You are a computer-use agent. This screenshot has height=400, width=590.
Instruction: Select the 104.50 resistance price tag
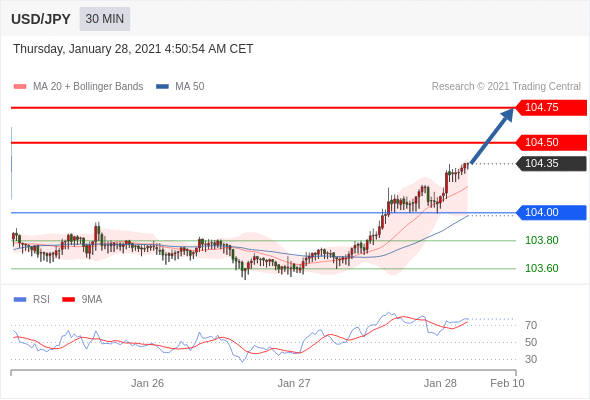(551, 143)
